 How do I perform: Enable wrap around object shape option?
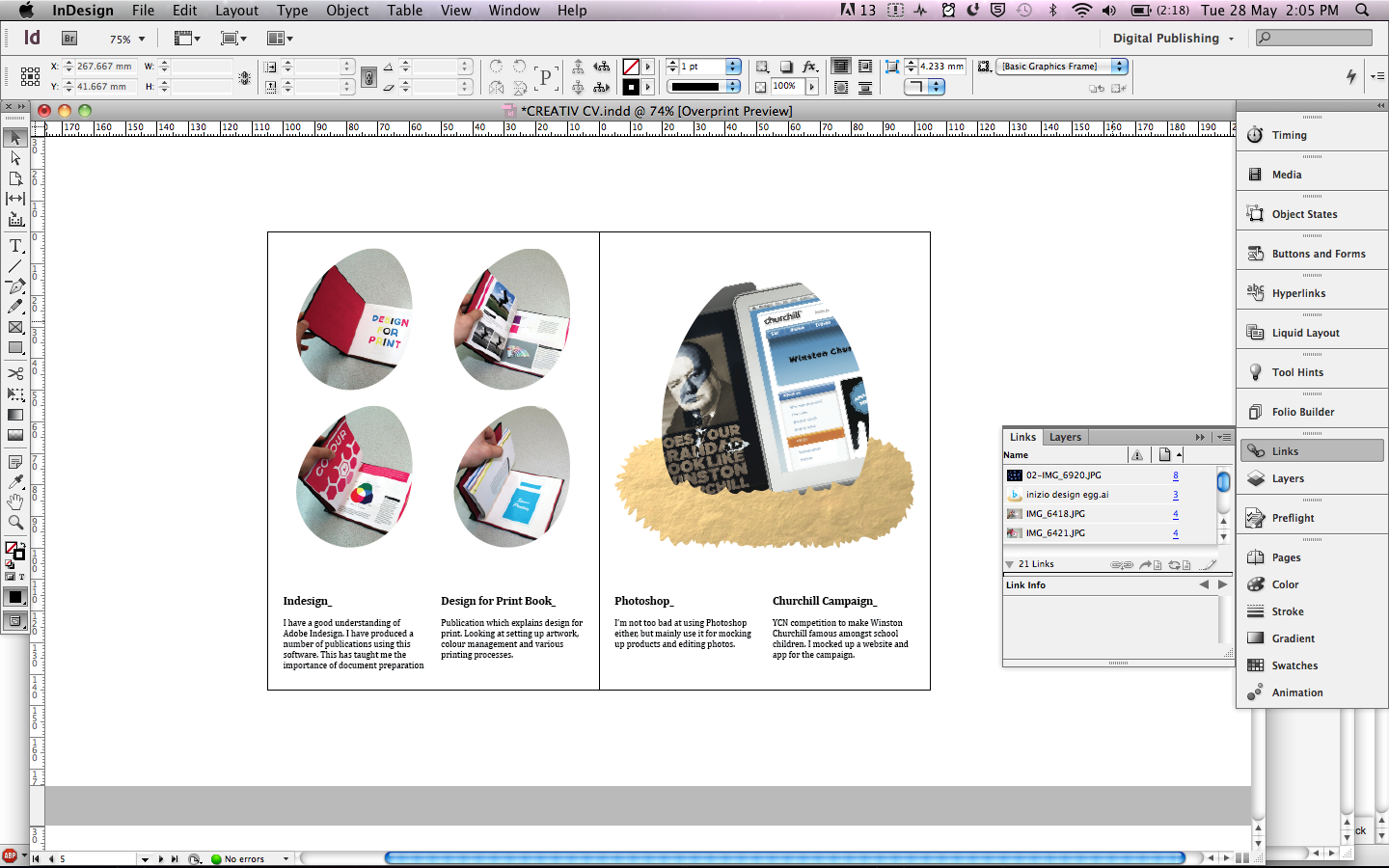[840, 87]
